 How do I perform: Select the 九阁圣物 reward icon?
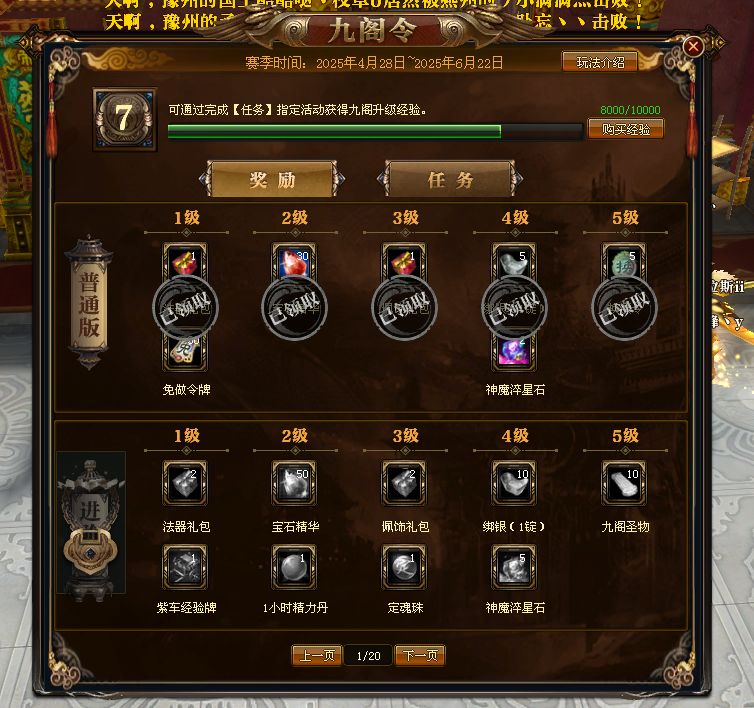(624, 483)
